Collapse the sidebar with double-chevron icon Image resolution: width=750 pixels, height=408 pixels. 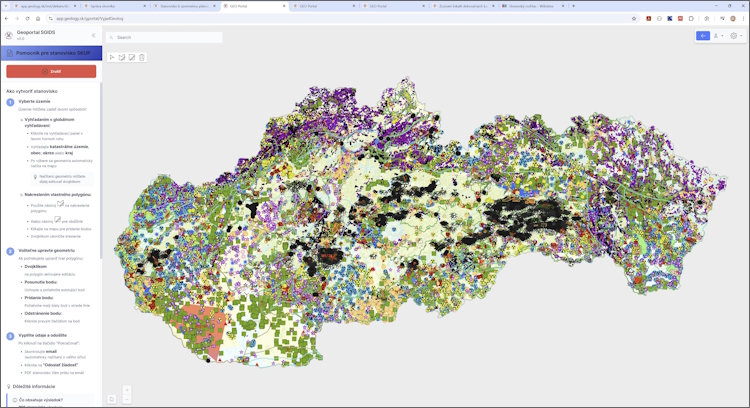coord(94,36)
